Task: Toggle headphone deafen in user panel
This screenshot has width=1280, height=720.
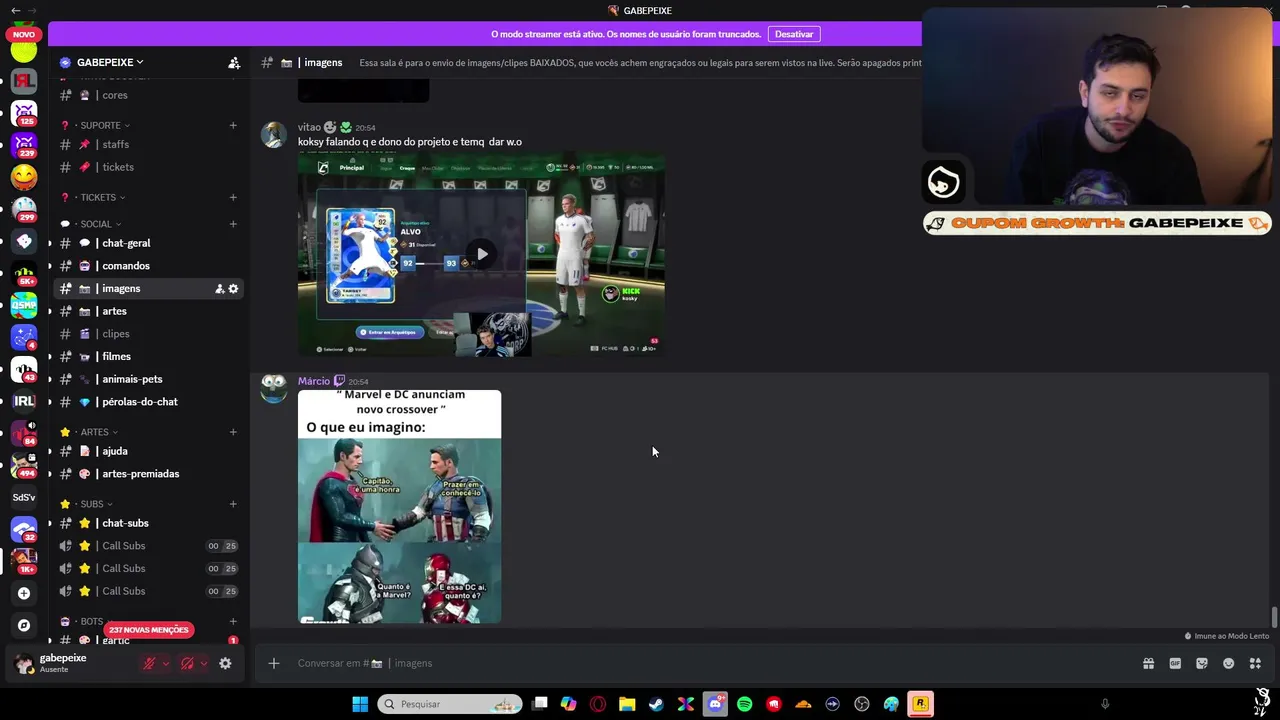Action: 187,663
